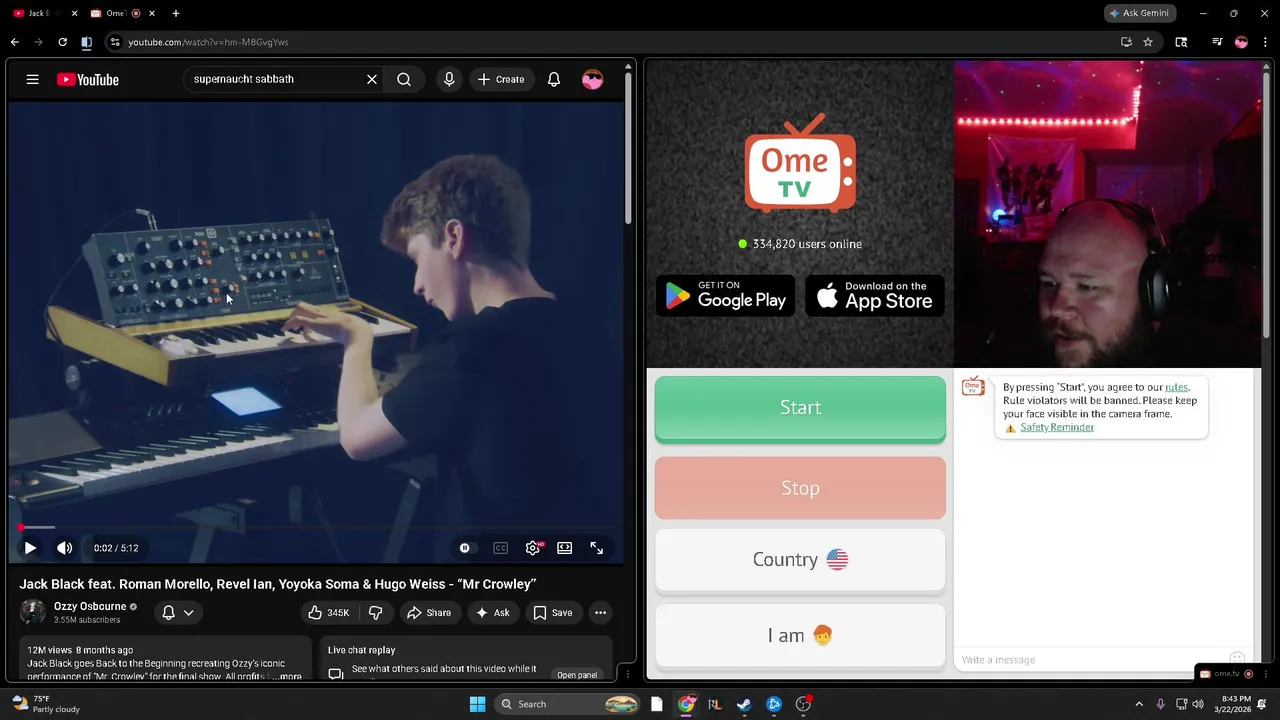Screen dimensions: 1280x720
Task: Dislike the Mr Crowley video
Action: (376, 613)
